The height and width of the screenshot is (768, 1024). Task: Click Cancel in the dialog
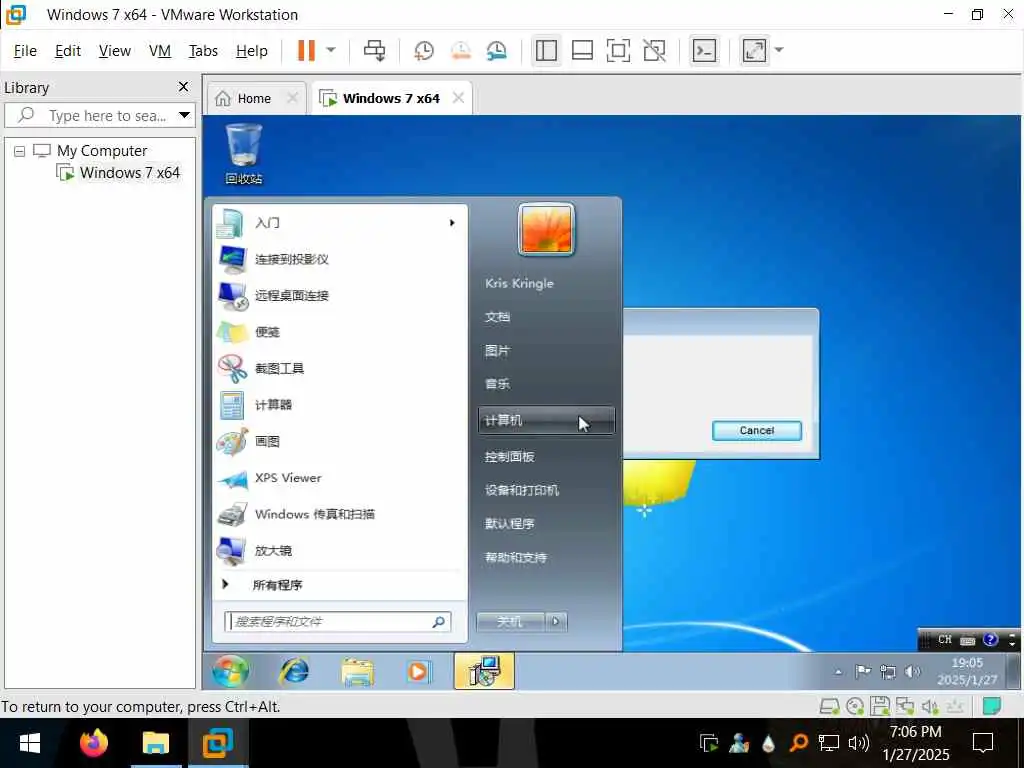tap(756, 431)
